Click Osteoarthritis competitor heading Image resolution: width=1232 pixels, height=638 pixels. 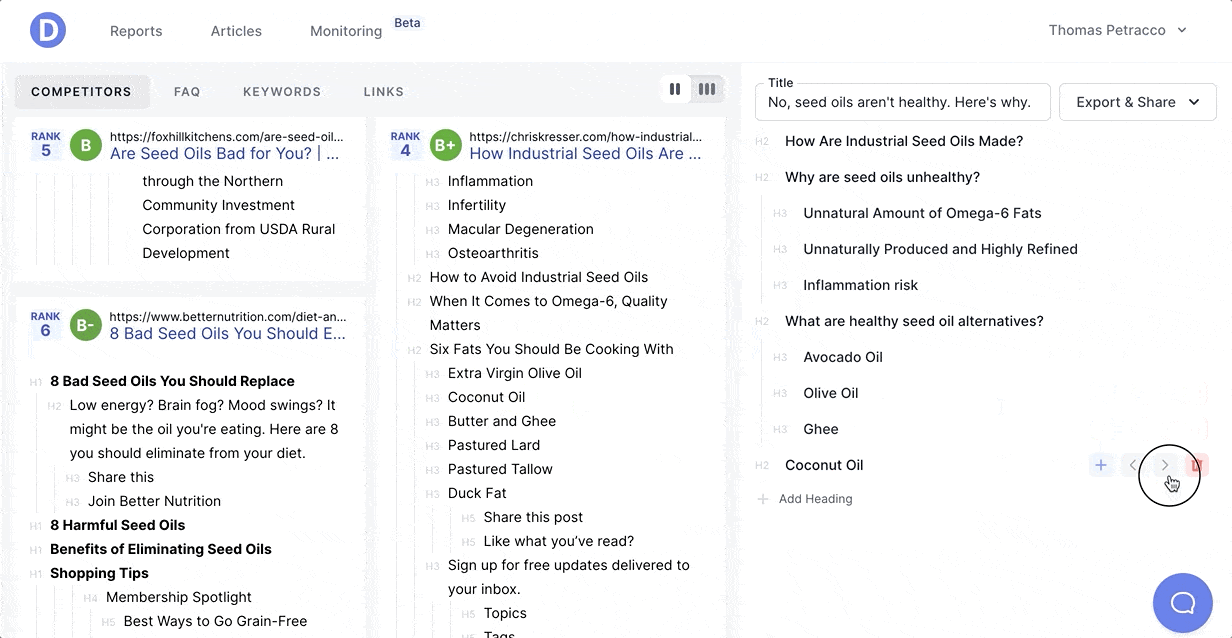click(493, 253)
